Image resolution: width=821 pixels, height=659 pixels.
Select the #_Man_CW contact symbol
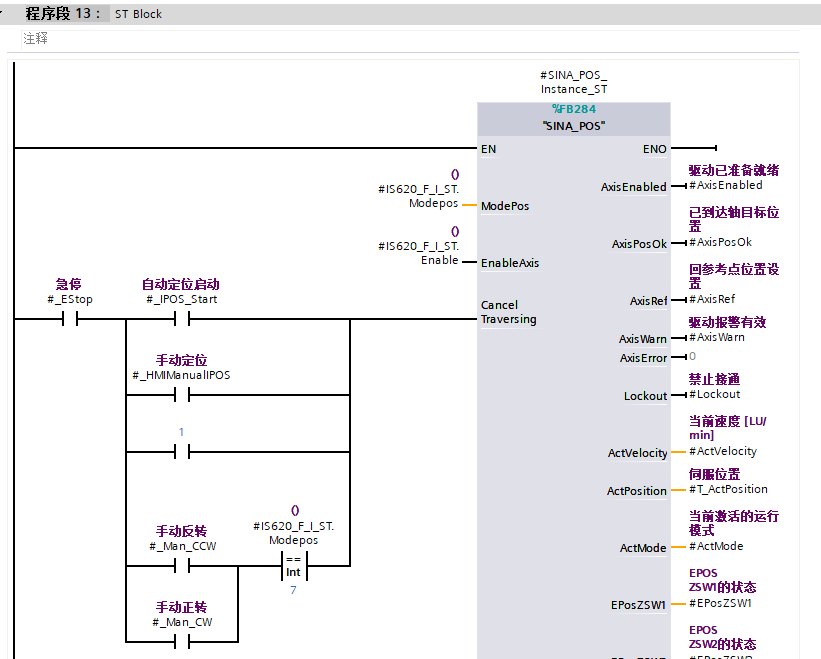click(181, 641)
